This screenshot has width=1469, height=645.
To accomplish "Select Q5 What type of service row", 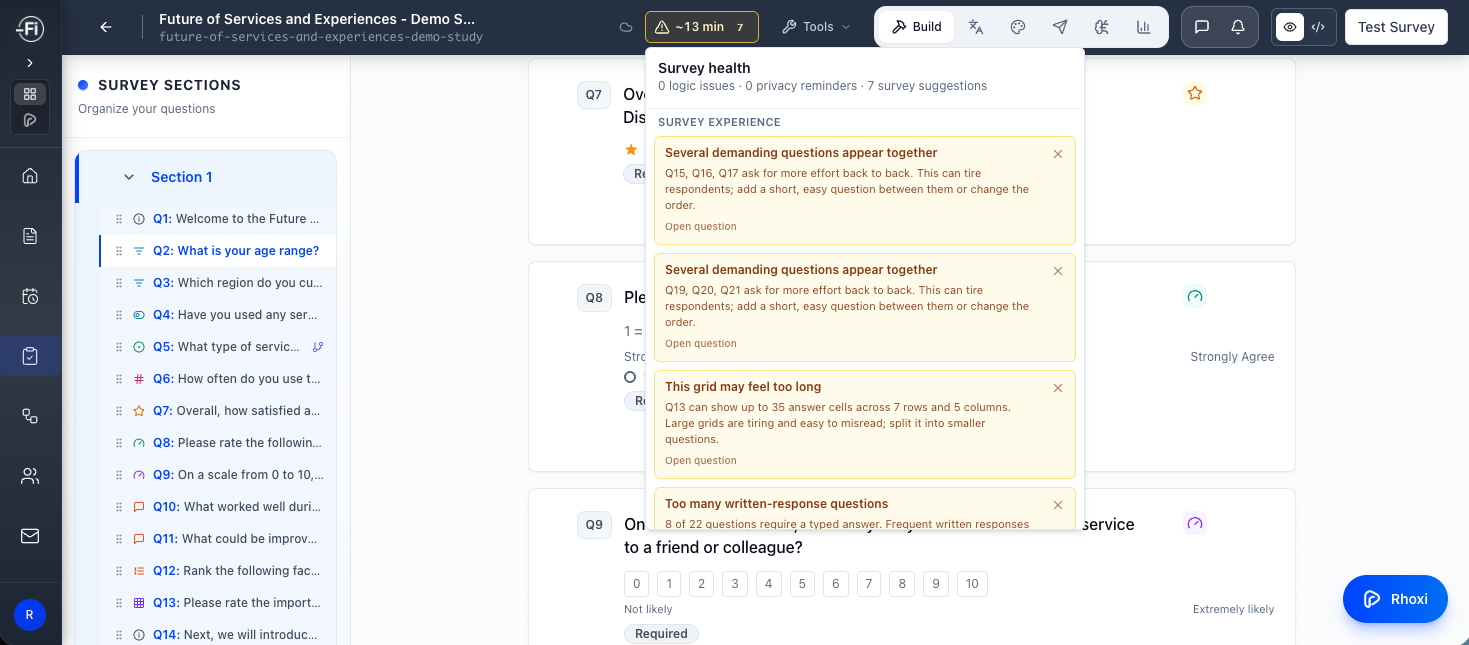I will (x=218, y=347).
